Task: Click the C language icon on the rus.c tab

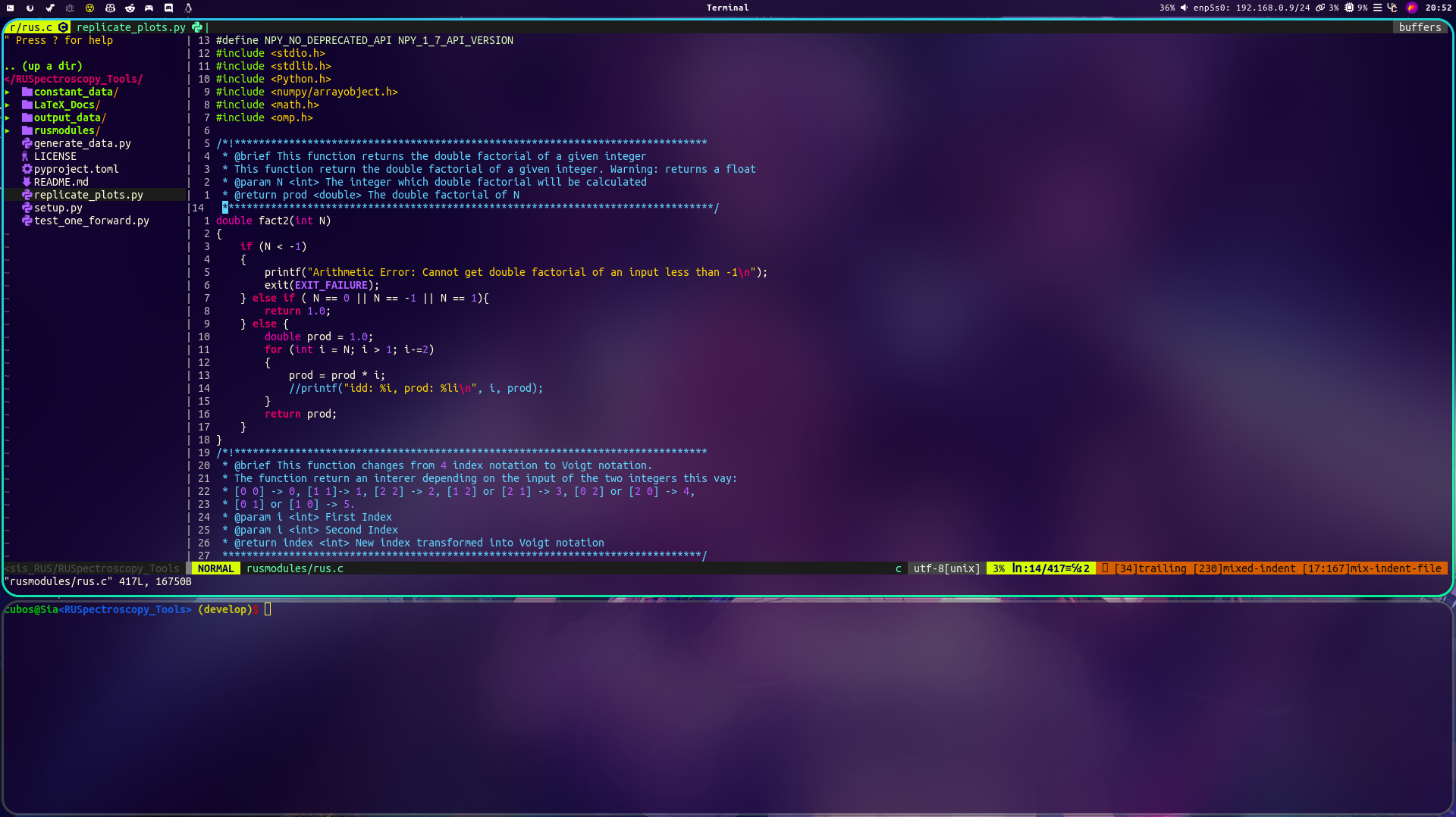Action: pyautogui.click(x=64, y=27)
